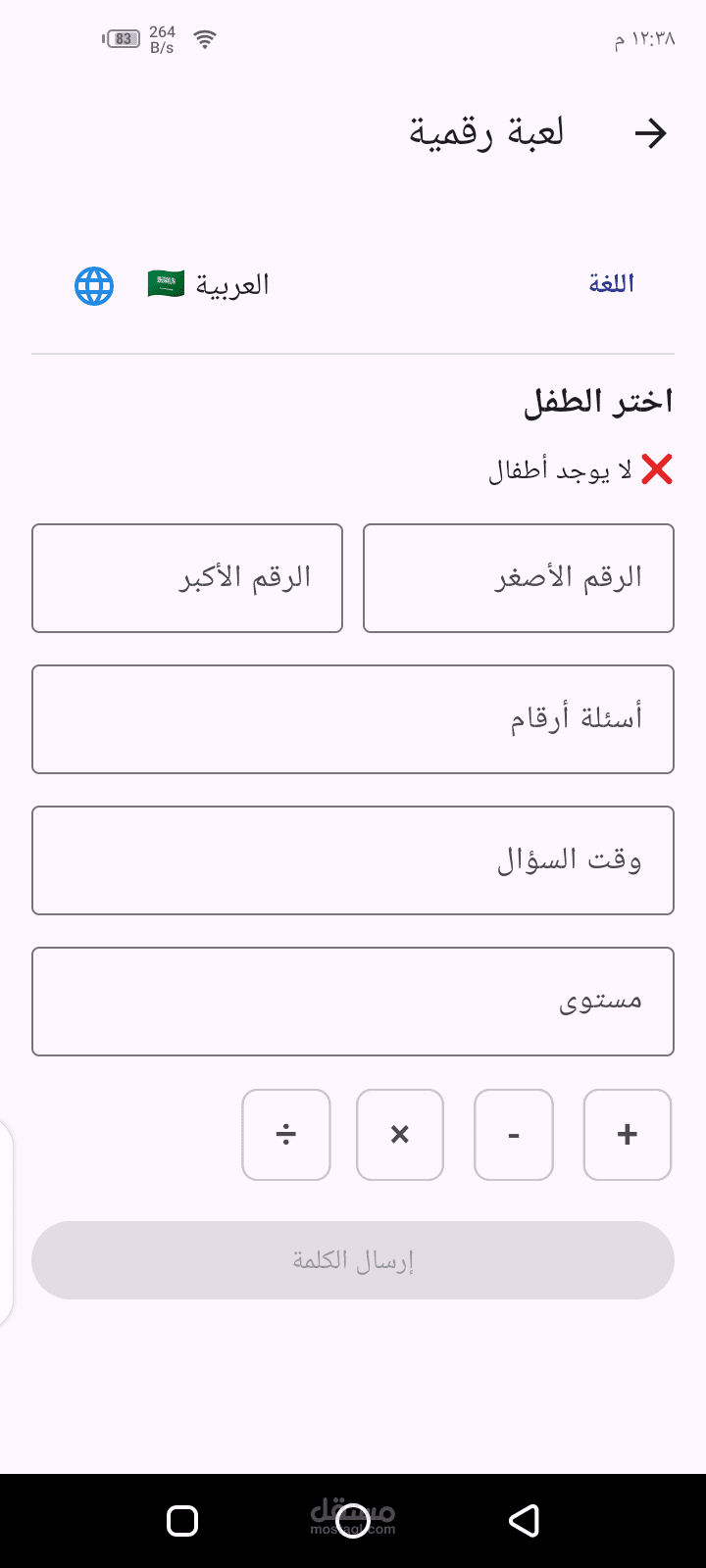Tap the back arrow next to لعبة رقمية
The height and width of the screenshot is (1568, 706).
(x=650, y=133)
